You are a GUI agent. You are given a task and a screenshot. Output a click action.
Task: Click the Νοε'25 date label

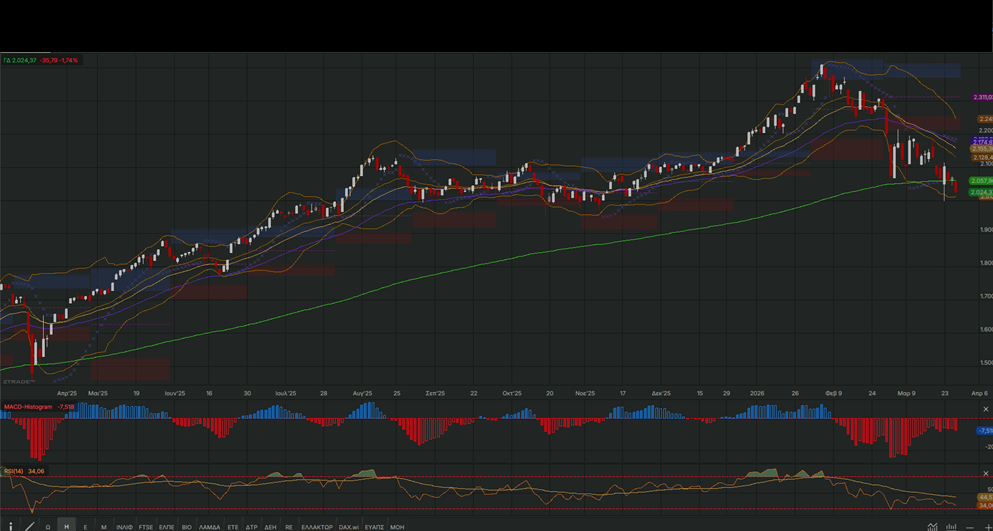point(585,393)
